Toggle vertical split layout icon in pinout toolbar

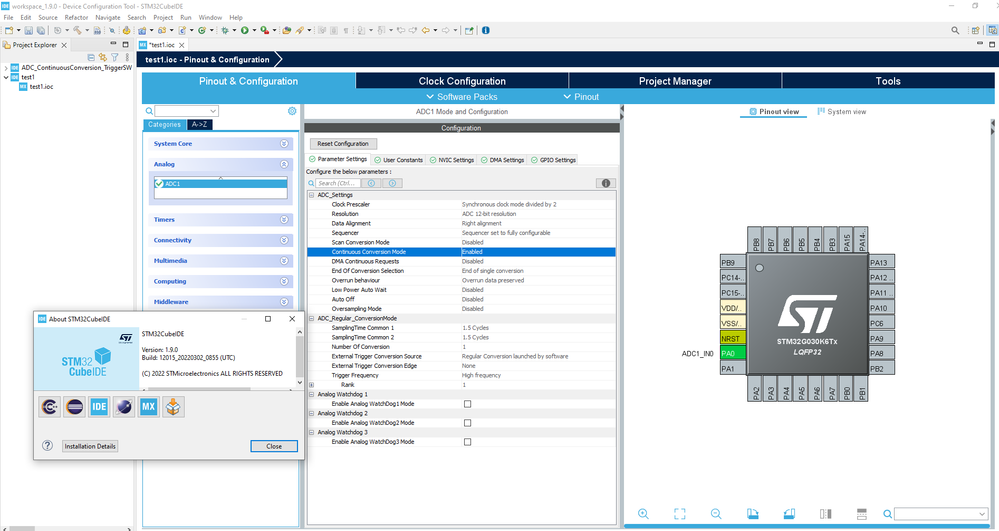pos(826,514)
